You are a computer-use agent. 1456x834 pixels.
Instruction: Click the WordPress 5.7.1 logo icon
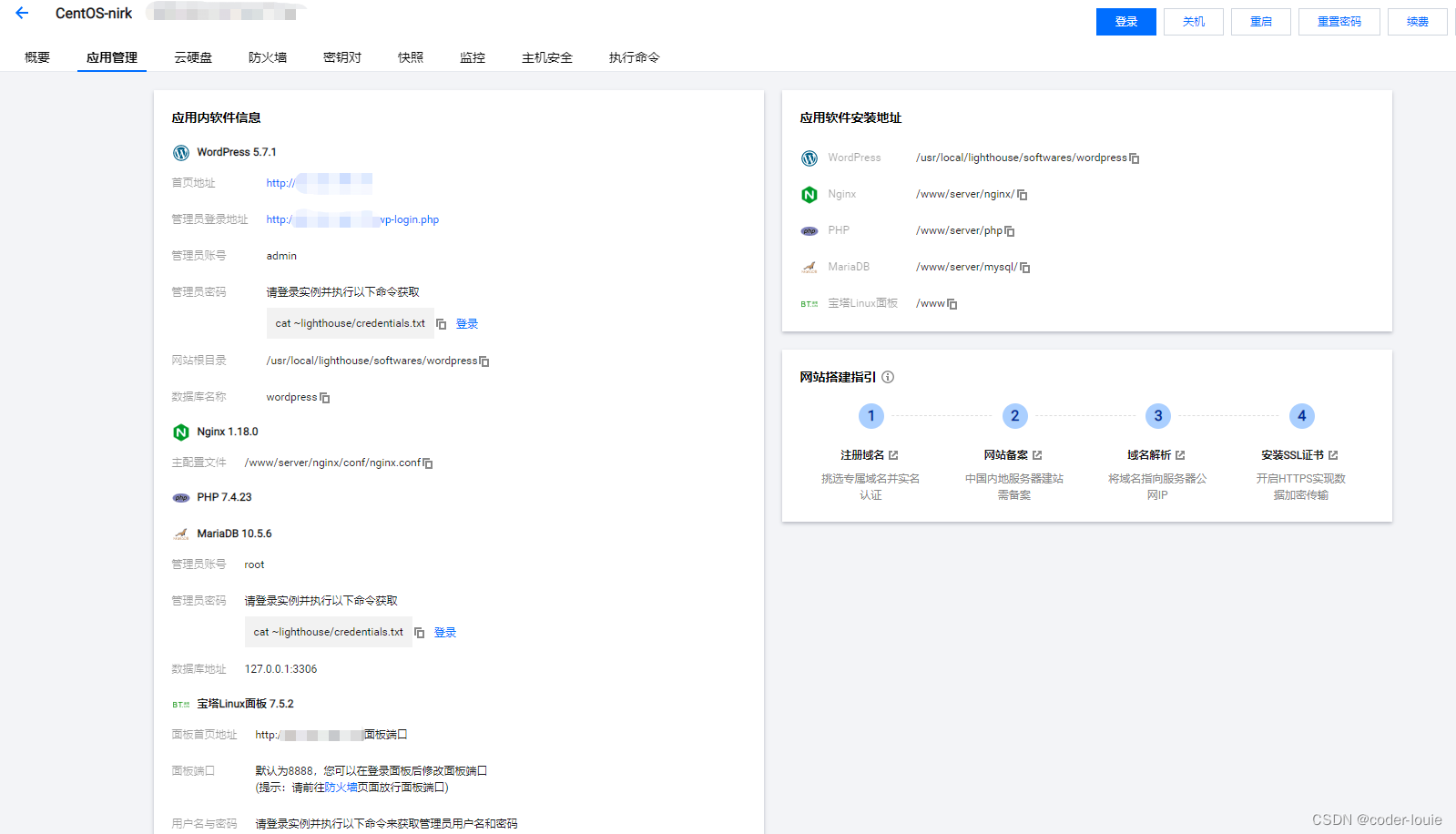[181, 153]
